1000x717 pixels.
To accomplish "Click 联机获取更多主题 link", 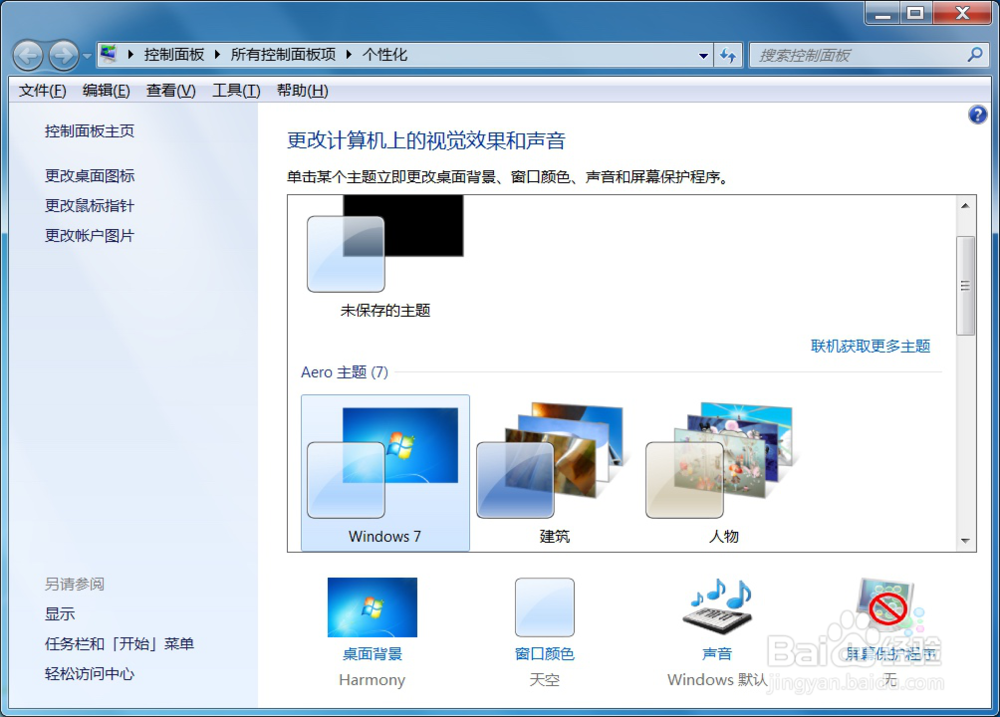I will coord(870,346).
